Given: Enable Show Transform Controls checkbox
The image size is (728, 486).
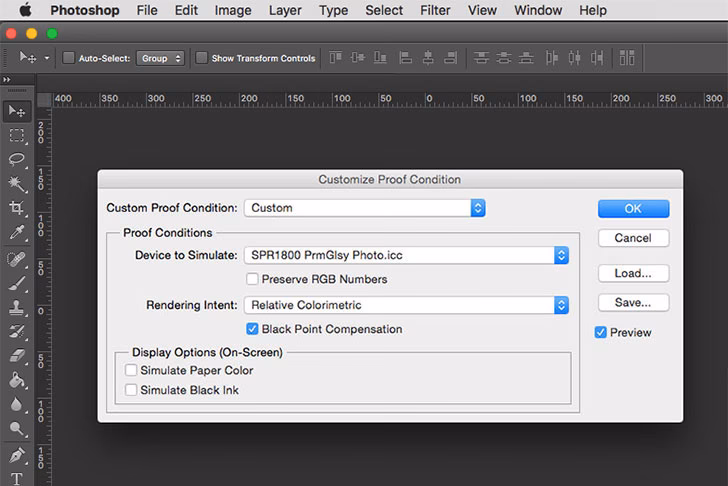Looking at the screenshot, I should click(201, 58).
